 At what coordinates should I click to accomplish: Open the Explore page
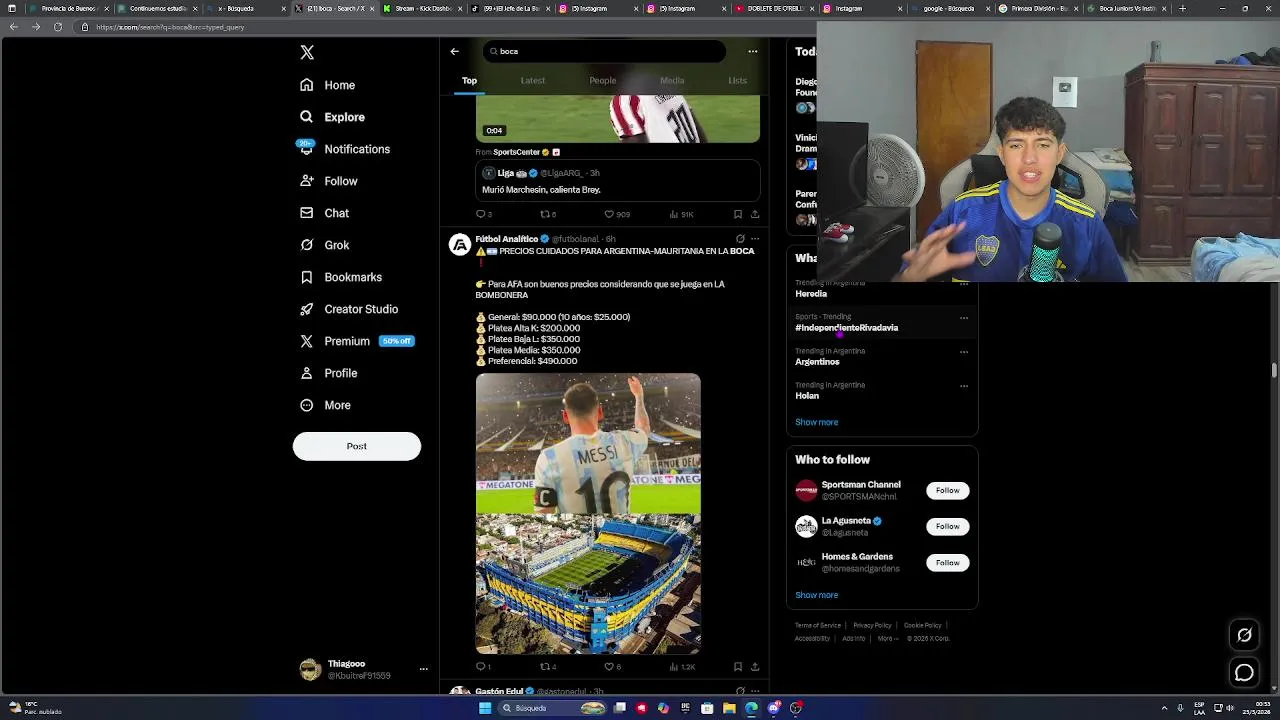(x=333, y=117)
